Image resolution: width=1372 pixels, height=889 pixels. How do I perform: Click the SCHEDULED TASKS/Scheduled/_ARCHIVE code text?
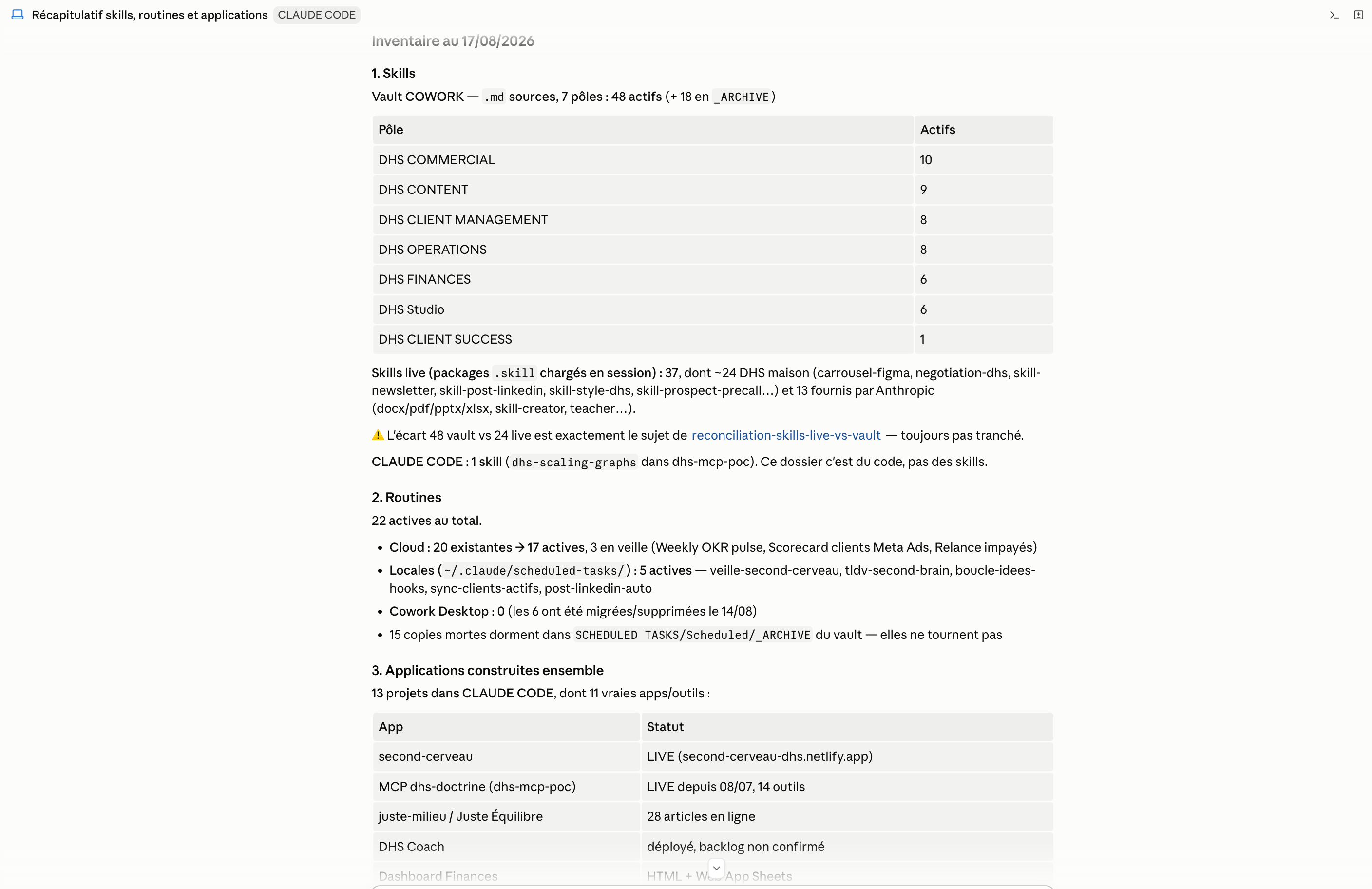(x=692, y=635)
